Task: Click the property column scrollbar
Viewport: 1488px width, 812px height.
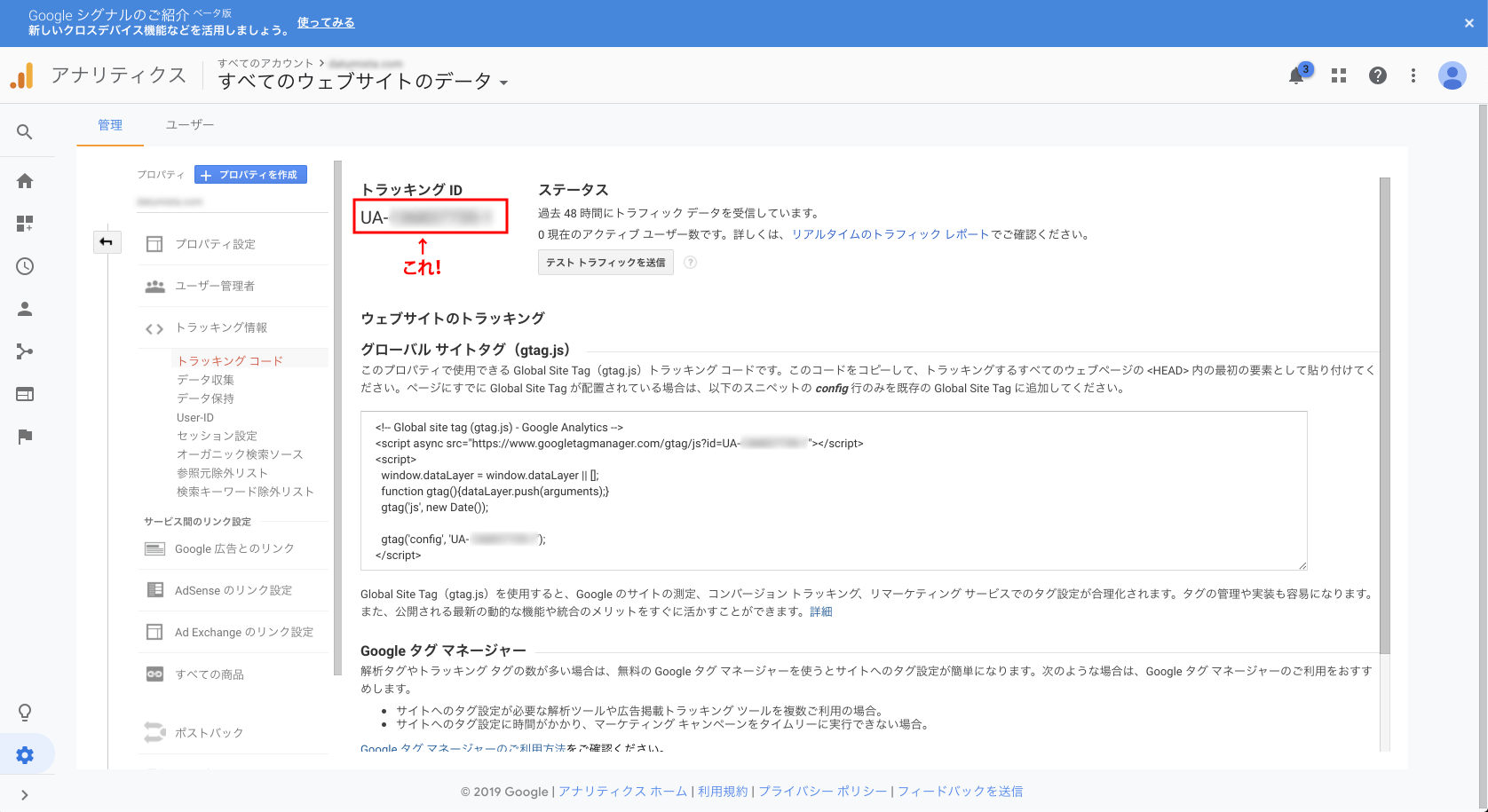Action: (x=337, y=417)
